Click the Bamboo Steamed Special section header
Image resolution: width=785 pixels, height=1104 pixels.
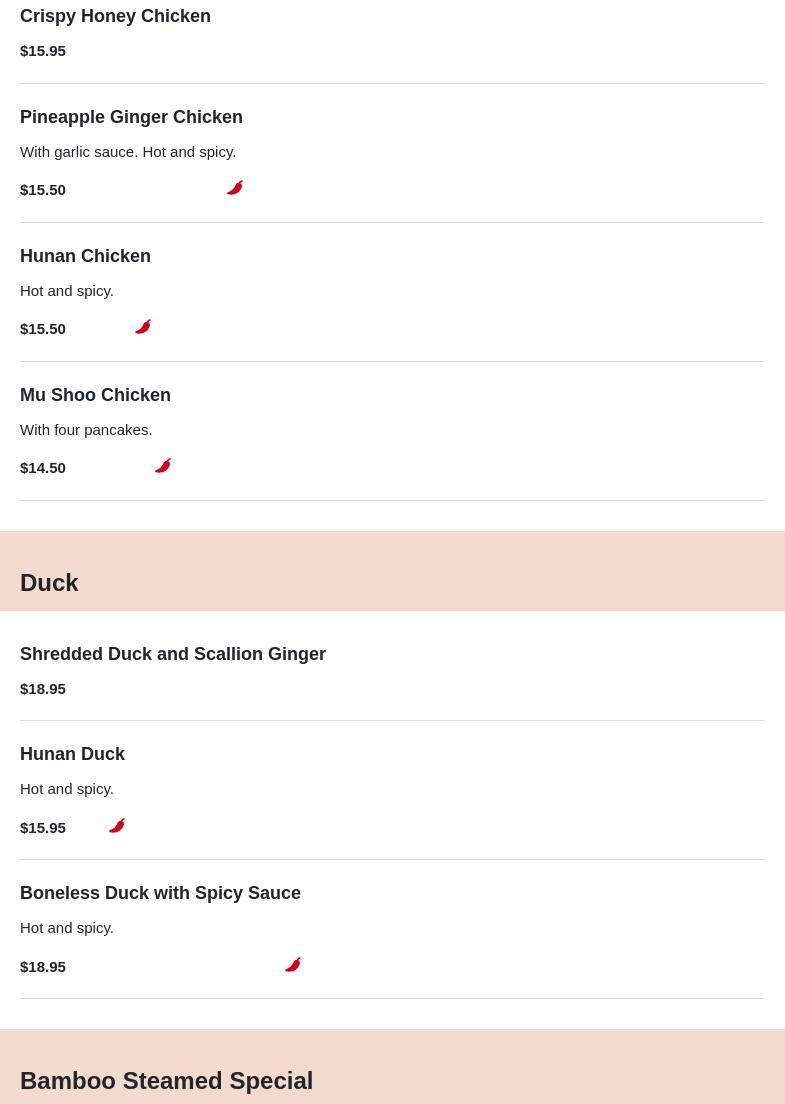pyautogui.click(x=166, y=1080)
